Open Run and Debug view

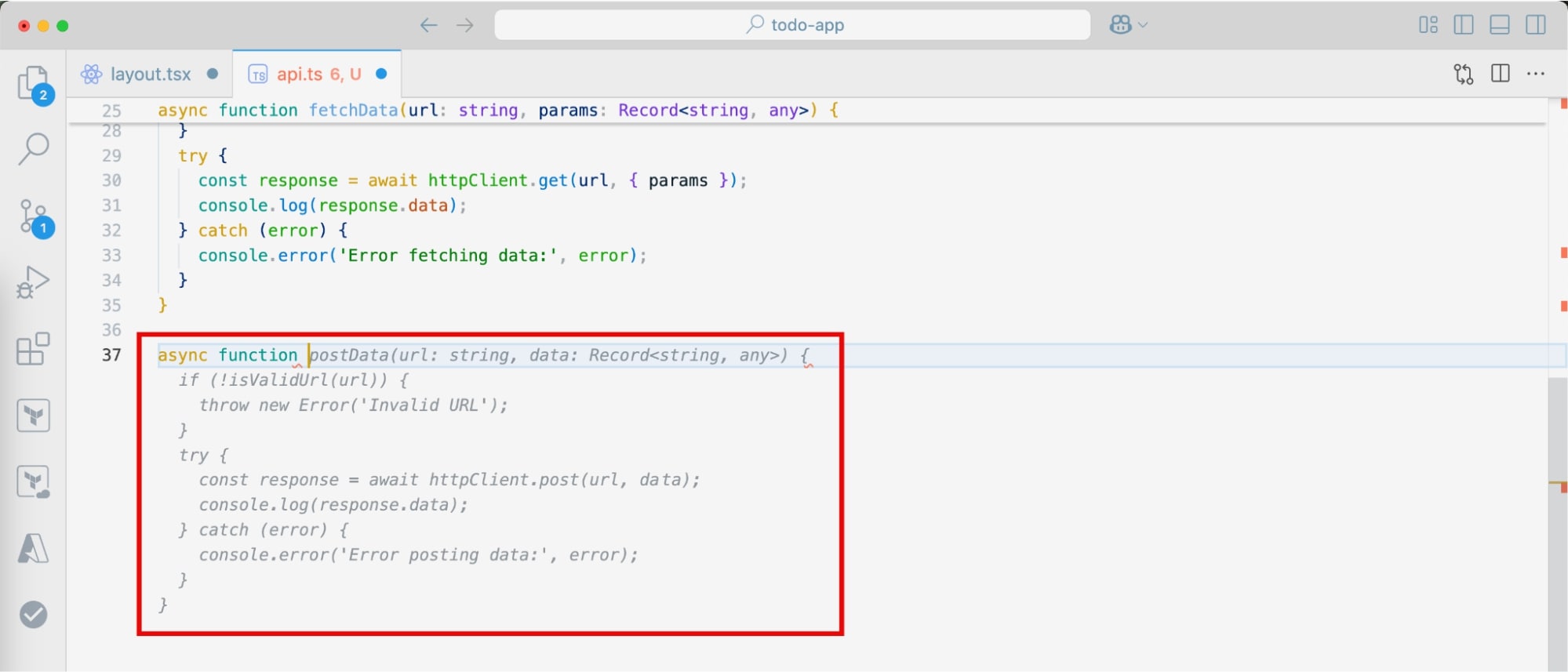tap(34, 282)
